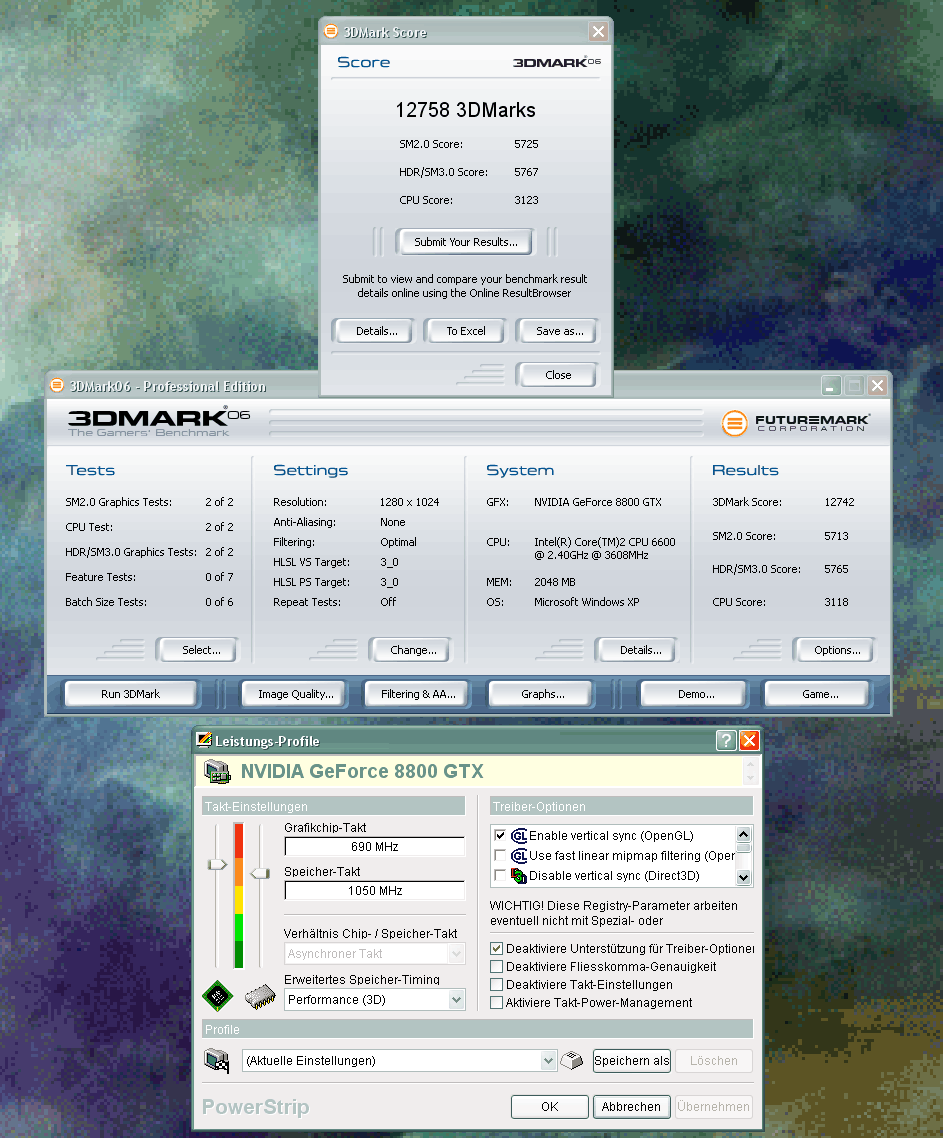Open Details in the 3DMark Score window
The image size is (943, 1138).
(x=375, y=331)
